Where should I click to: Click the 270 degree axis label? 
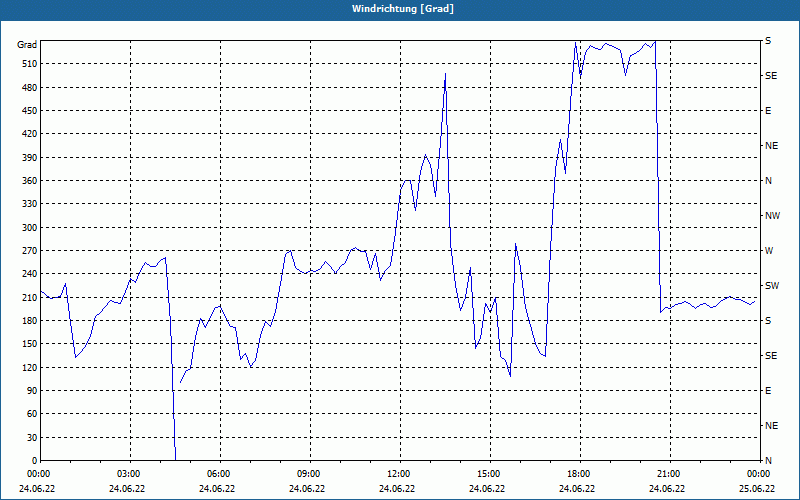point(30,251)
